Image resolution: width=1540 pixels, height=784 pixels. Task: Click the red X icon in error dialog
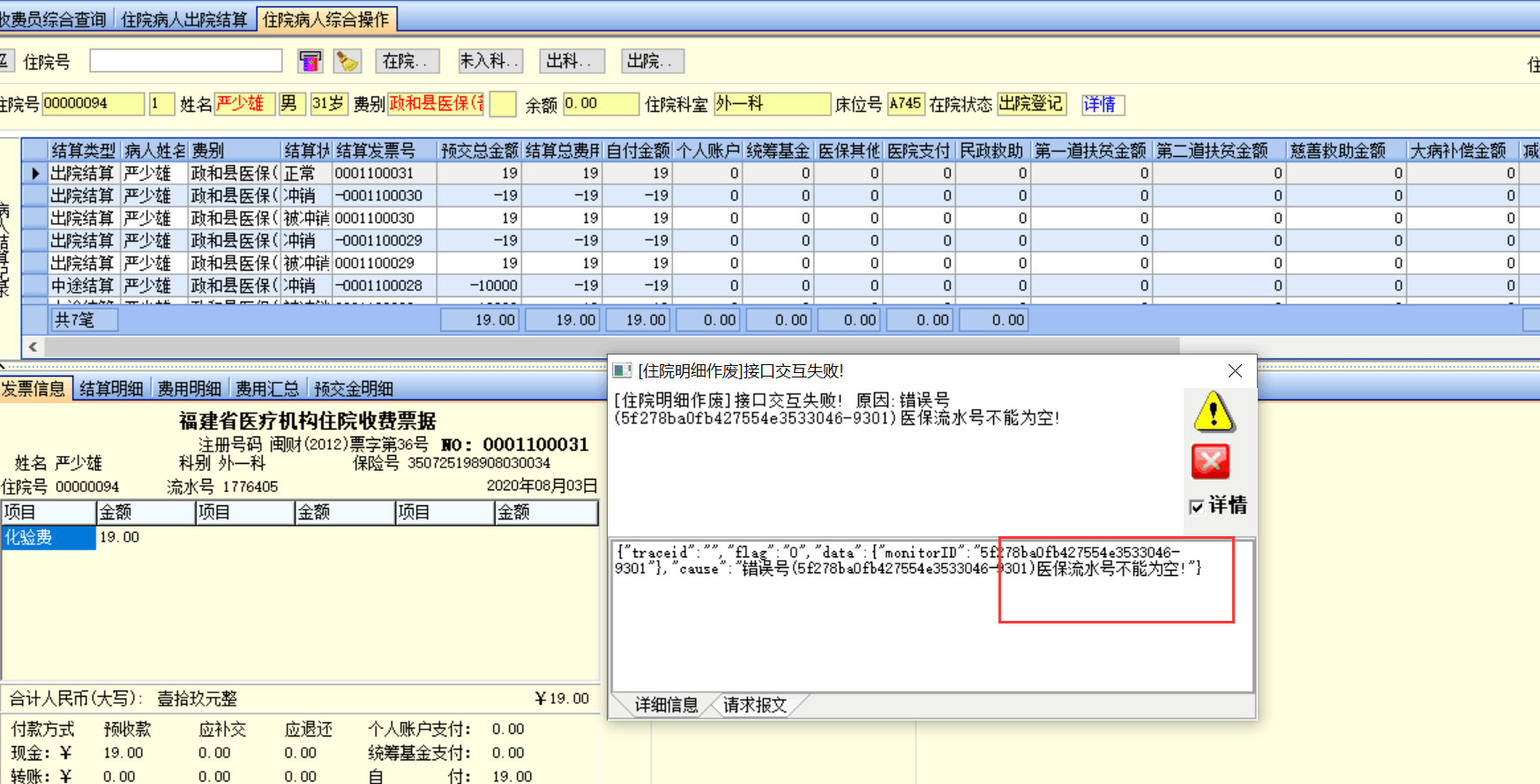(1210, 461)
